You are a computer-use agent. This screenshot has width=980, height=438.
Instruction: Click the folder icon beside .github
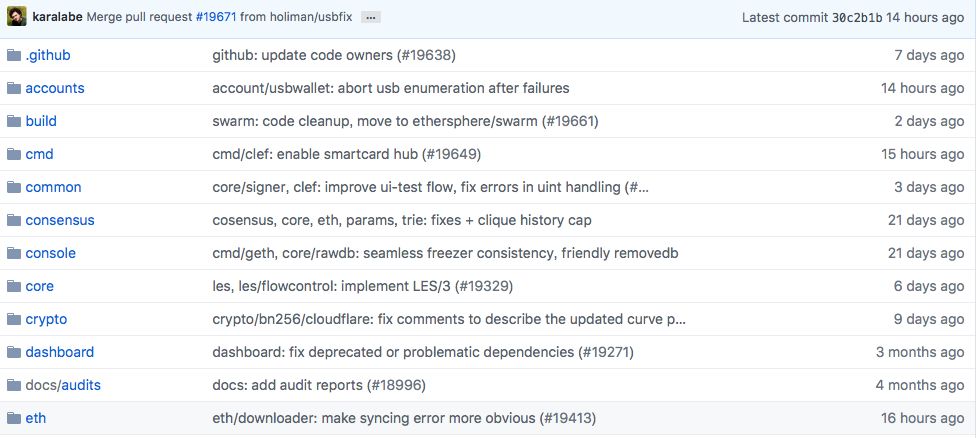click(14, 55)
